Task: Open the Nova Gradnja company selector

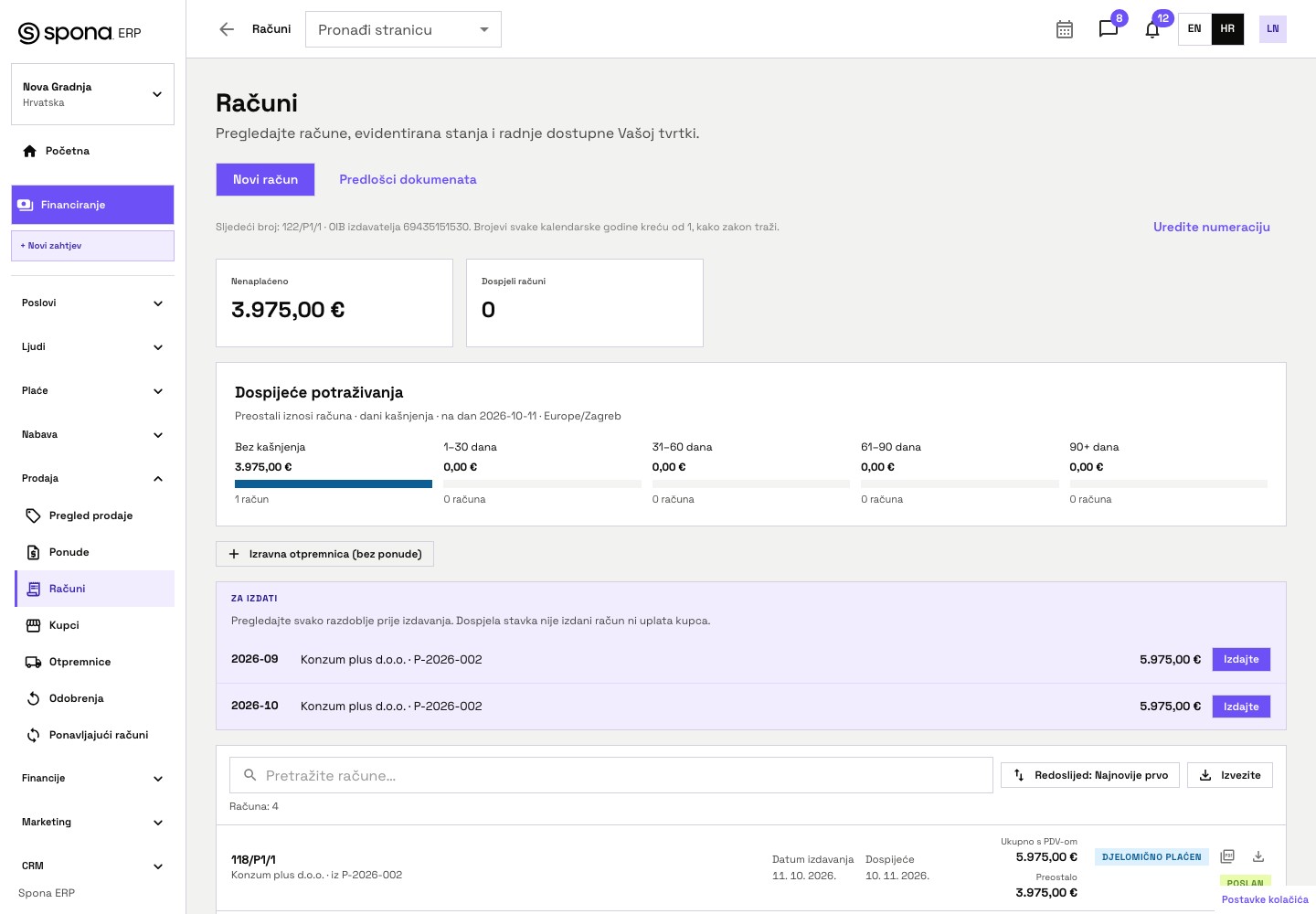Action: coord(92,94)
